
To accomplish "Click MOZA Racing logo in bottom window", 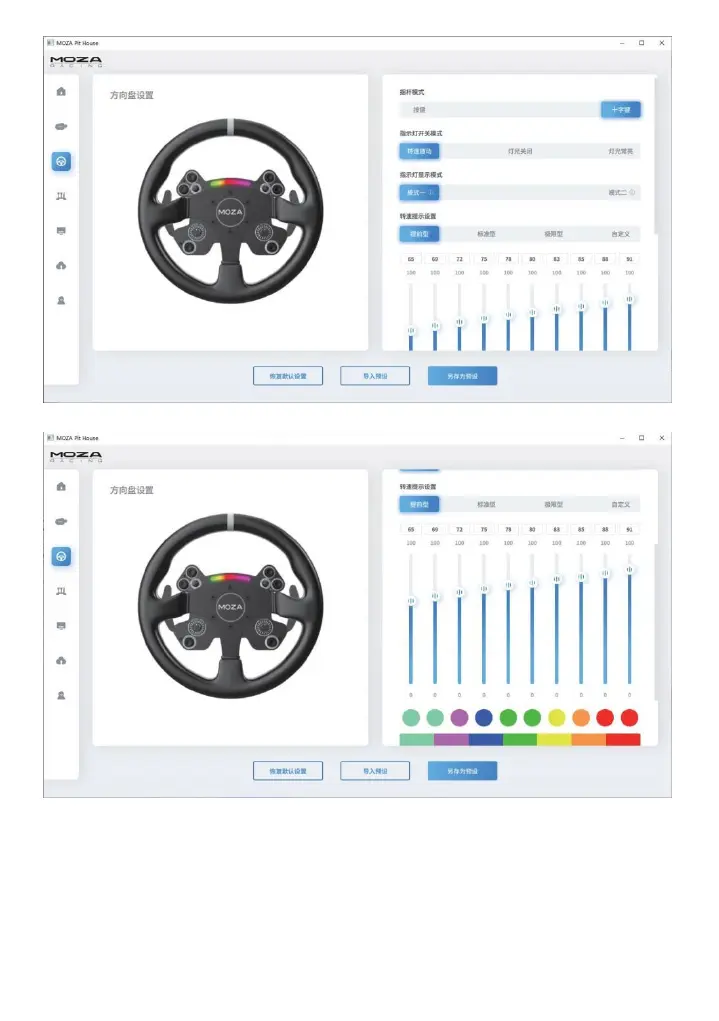I will pyautogui.click(x=76, y=456).
